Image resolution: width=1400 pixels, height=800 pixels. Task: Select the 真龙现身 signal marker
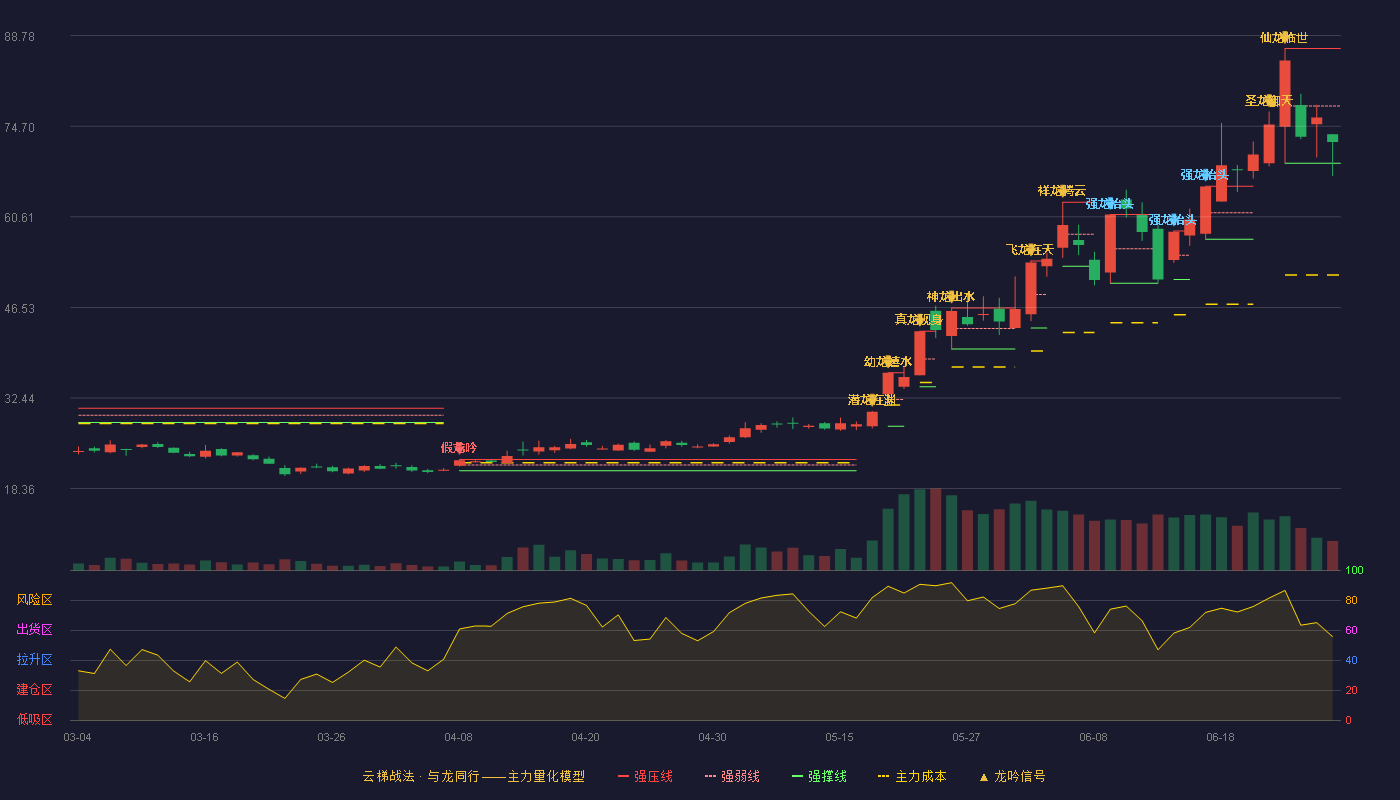[919, 320]
